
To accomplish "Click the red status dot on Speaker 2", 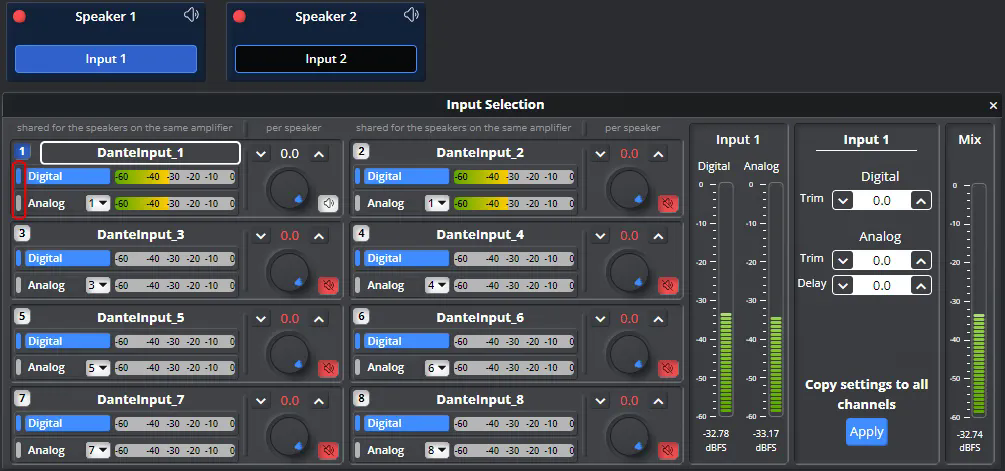I will coord(240,17).
